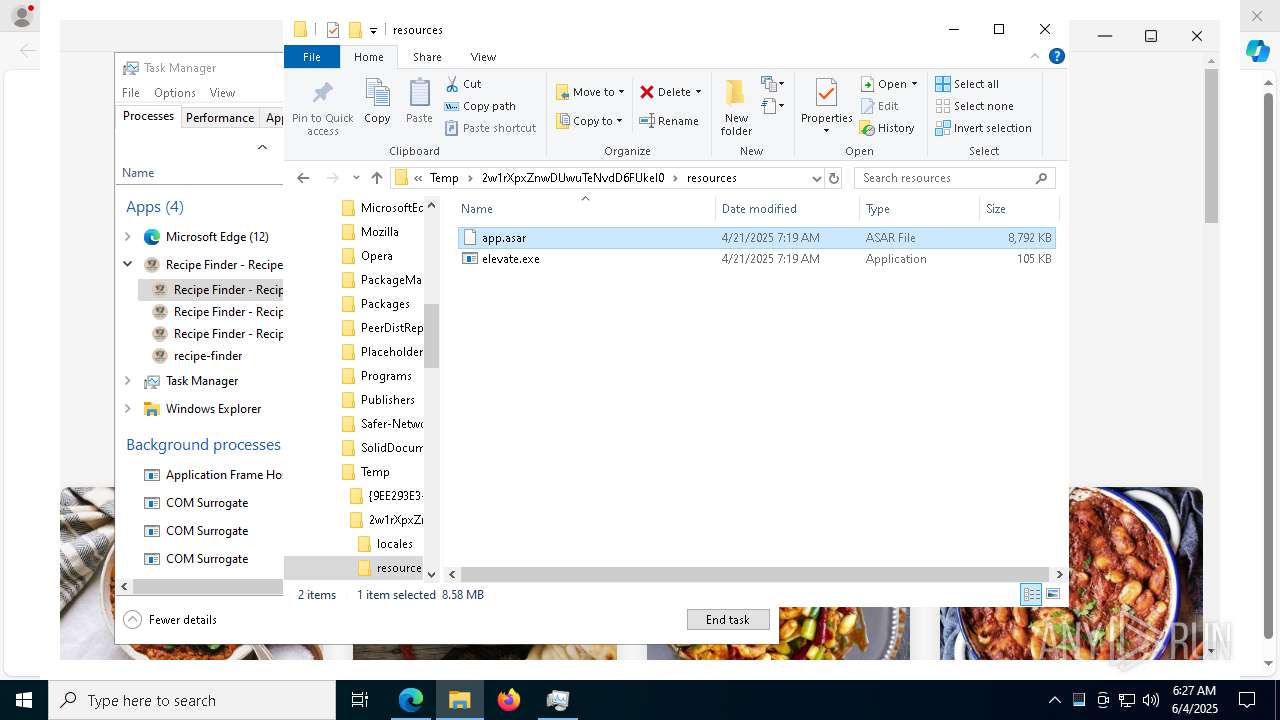Image resolution: width=1280 pixels, height=720 pixels.
Task: Select Paste shortcut in the ribbon
Action: (x=490, y=128)
